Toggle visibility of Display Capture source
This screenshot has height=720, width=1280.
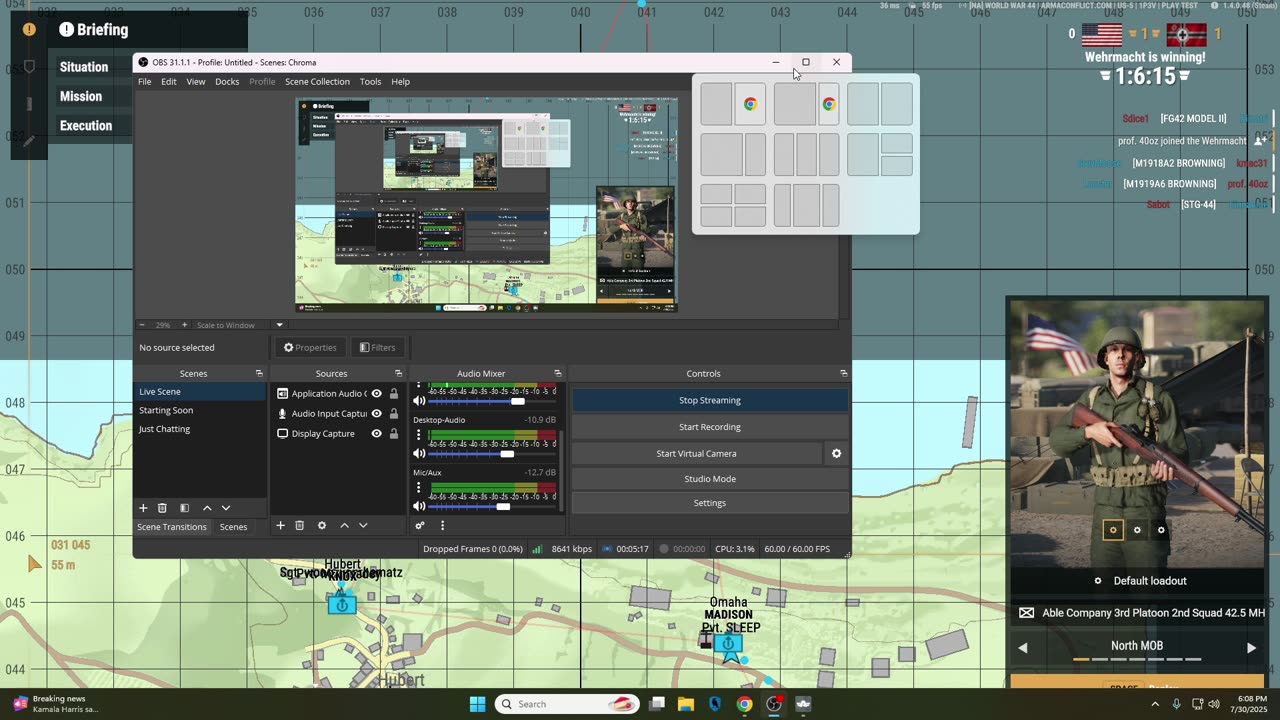(x=376, y=433)
